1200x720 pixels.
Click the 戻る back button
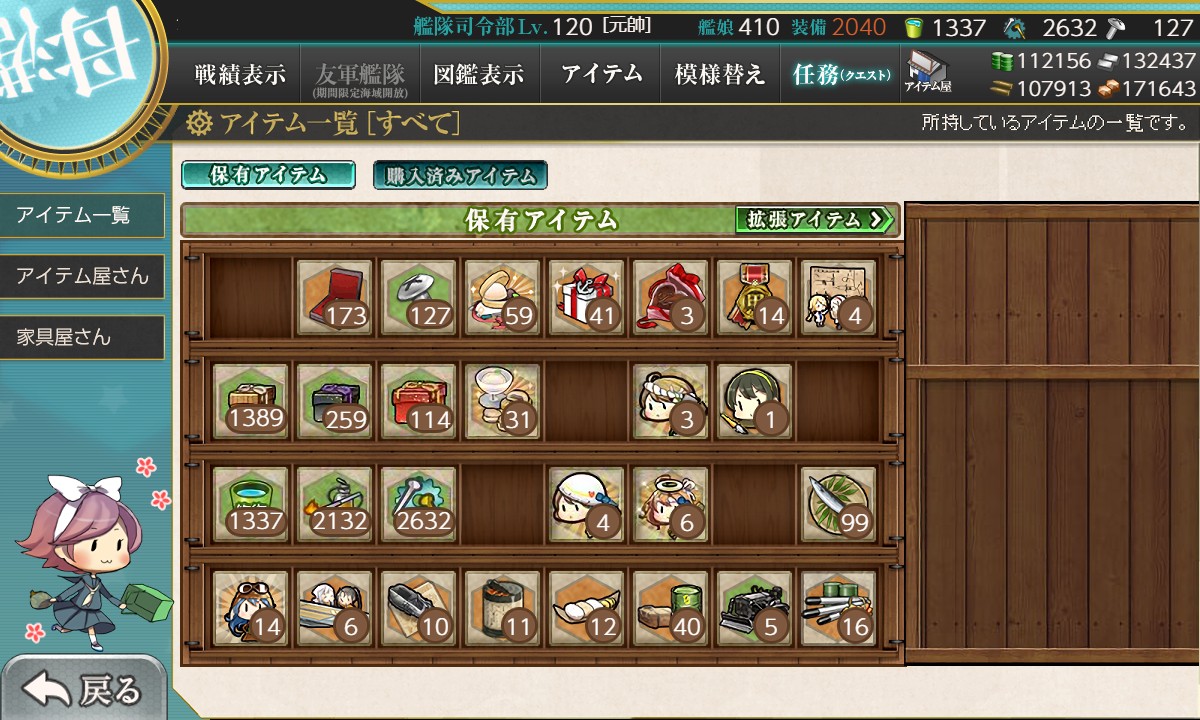[x=84, y=689]
